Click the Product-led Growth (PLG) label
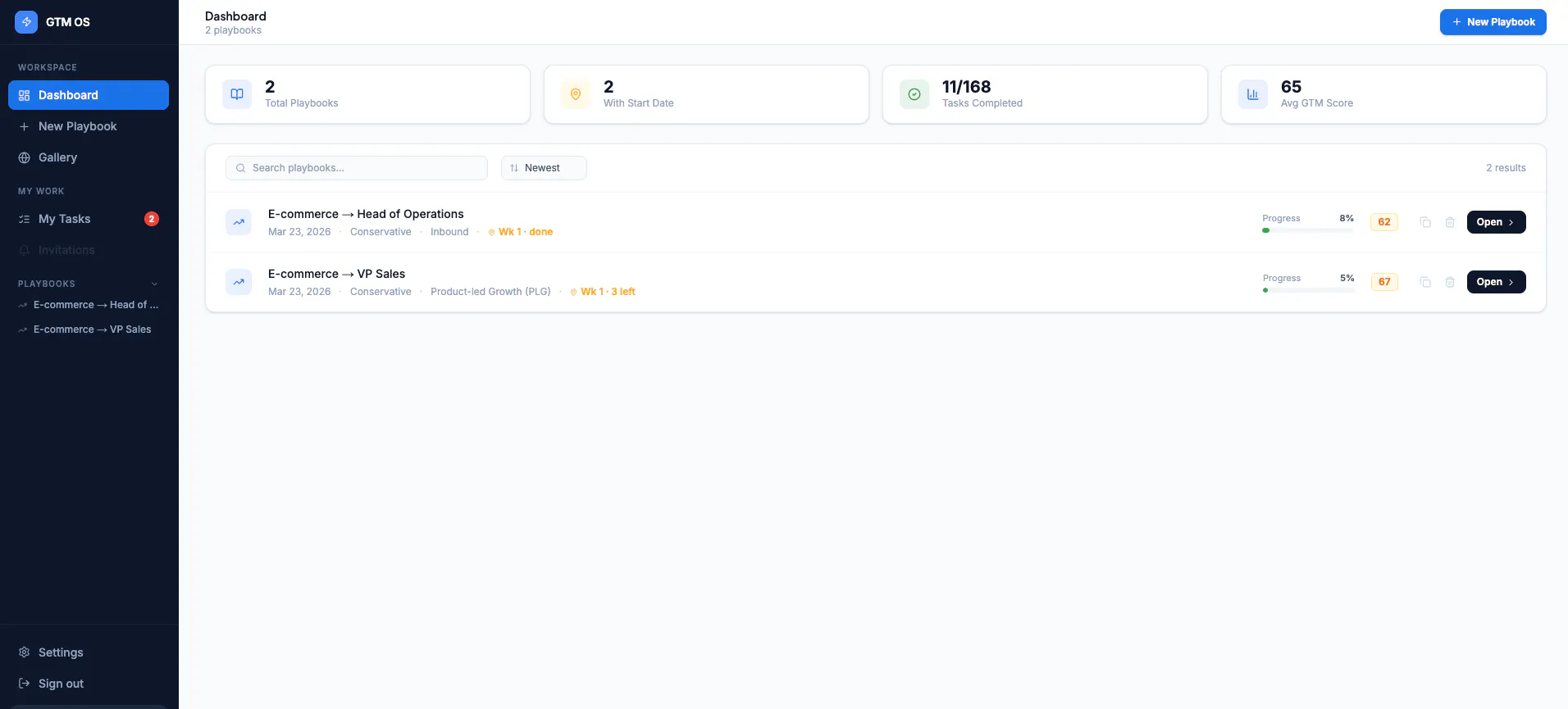Screen dimensions: 1568x709 point(490,292)
